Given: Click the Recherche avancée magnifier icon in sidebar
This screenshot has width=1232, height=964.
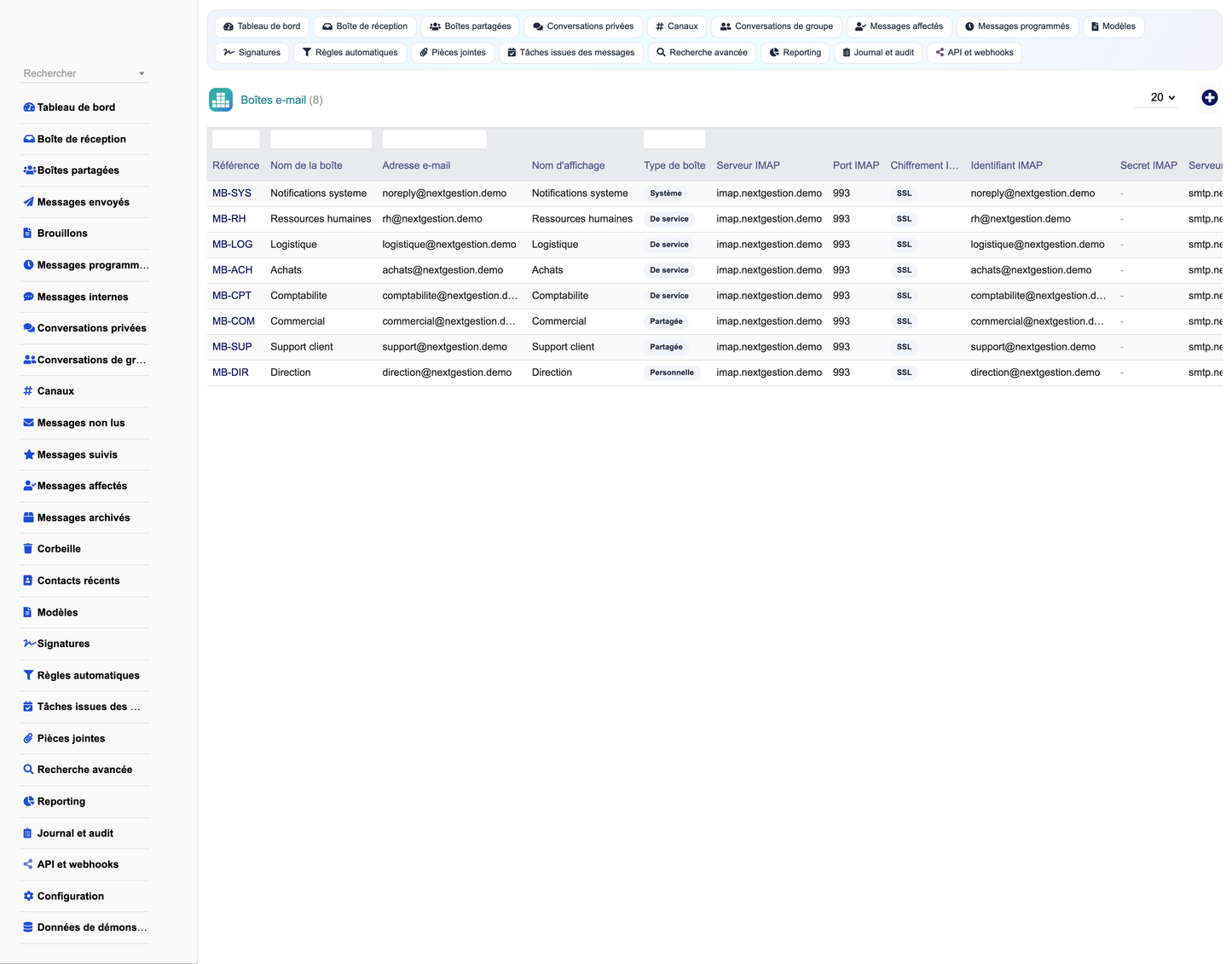Looking at the screenshot, I should (x=29, y=770).
